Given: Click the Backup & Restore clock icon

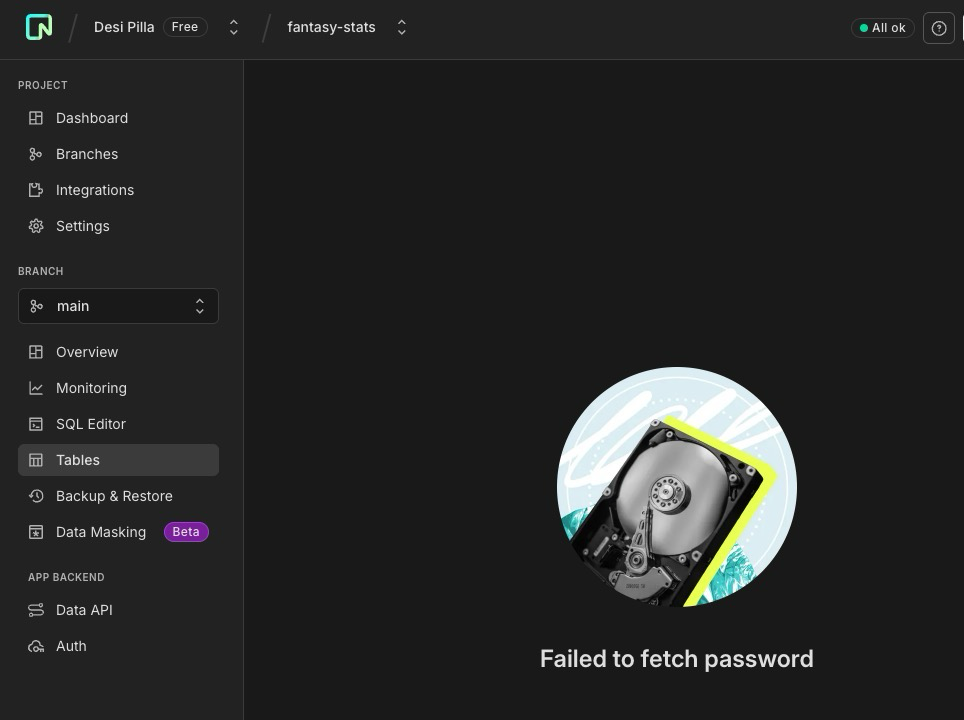Looking at the screenshot, I should 37,496.
